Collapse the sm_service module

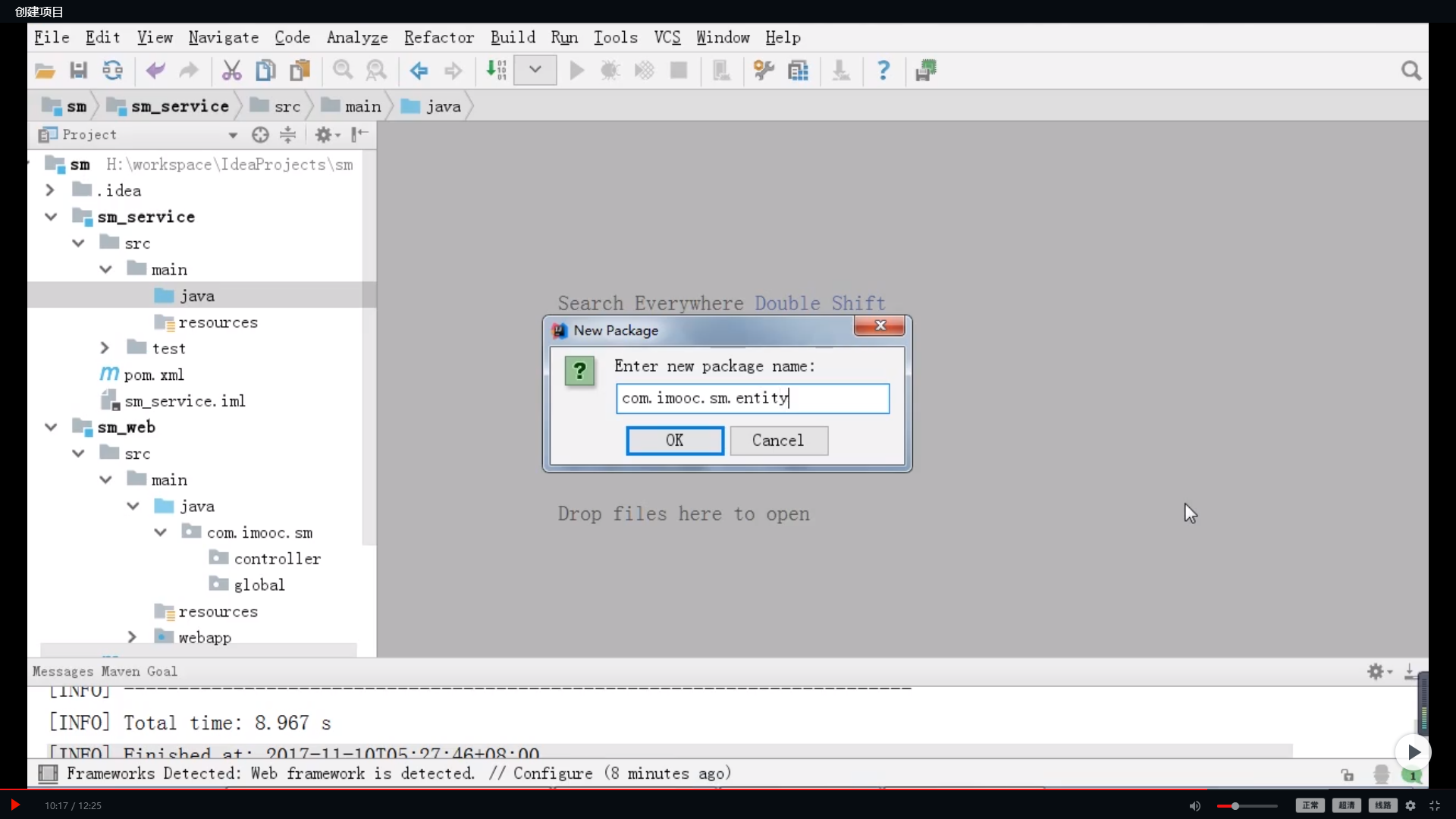click(50, 217)
